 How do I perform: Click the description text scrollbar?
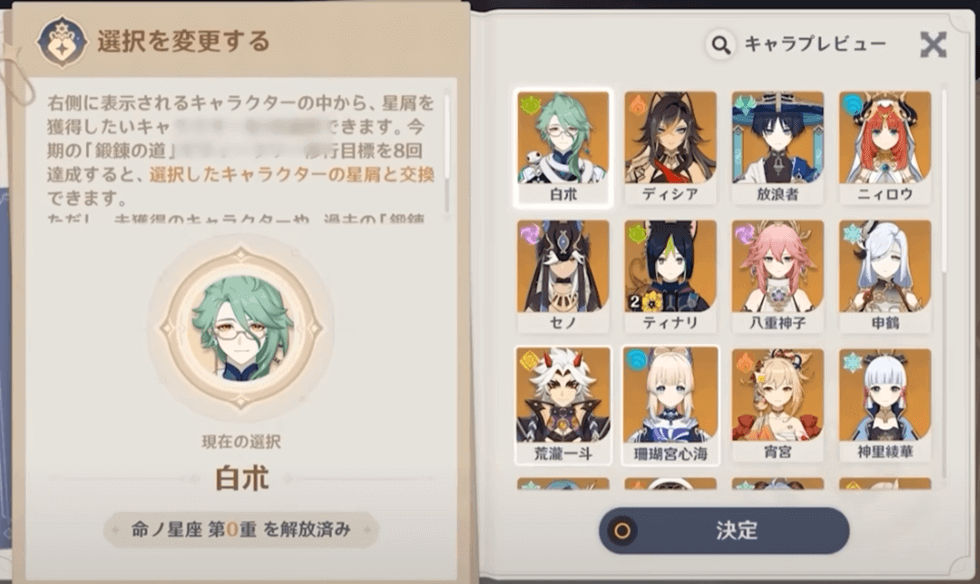447,153
